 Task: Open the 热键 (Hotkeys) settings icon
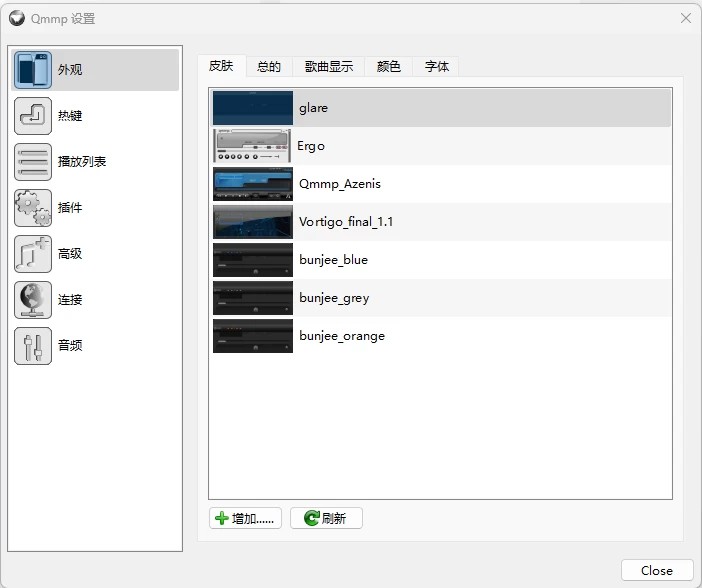pos(33,116)
